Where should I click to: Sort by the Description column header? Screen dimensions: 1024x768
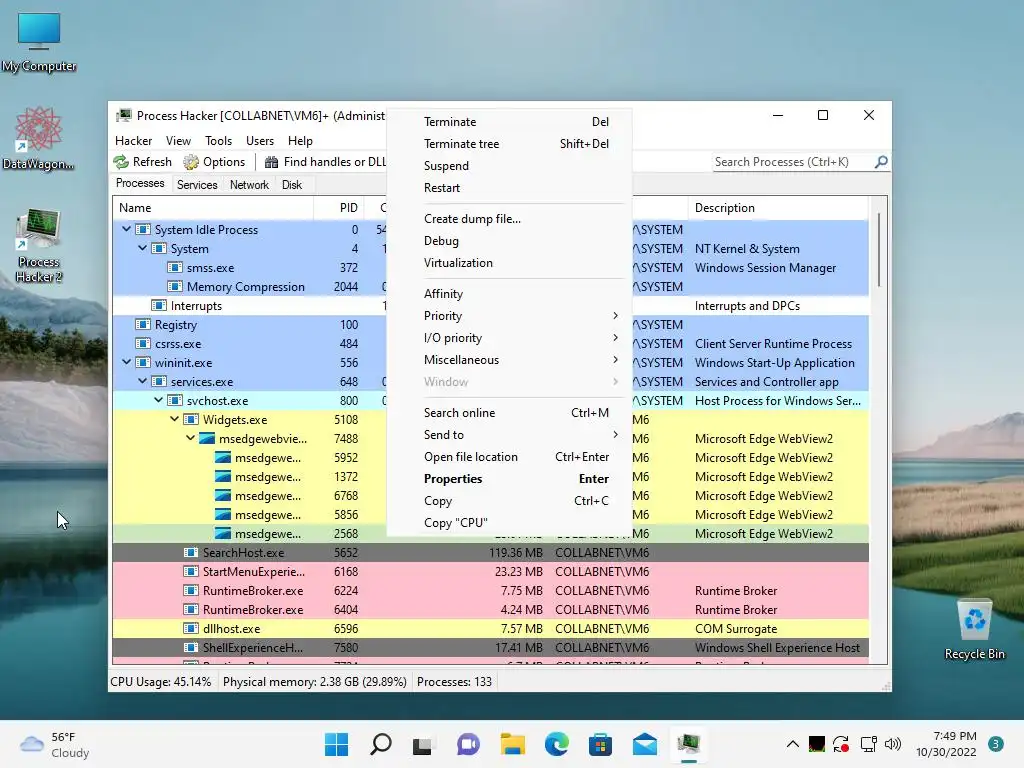778,208
